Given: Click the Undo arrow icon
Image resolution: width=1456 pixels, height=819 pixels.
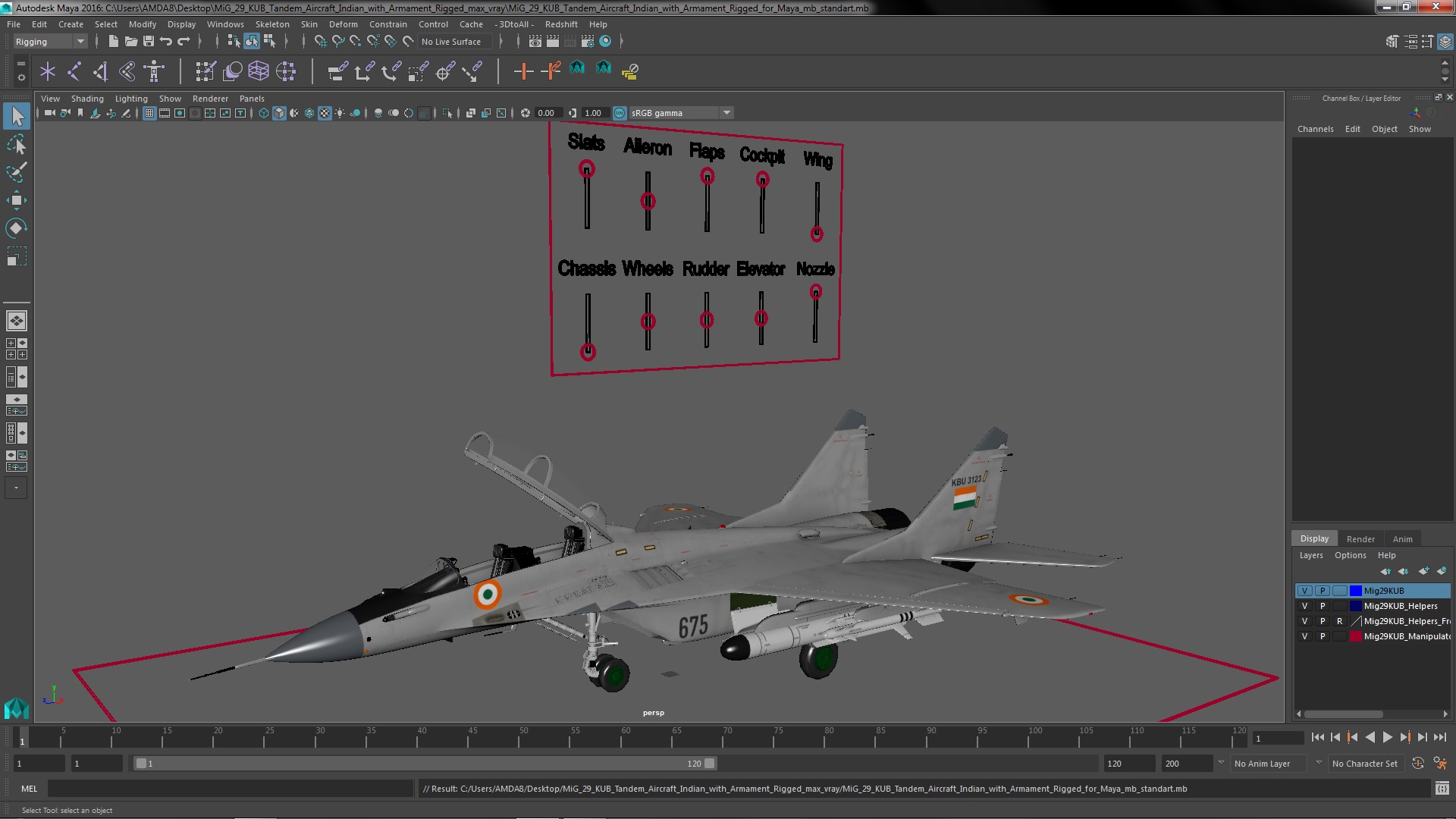Looking at the screenshot, I should click(x=166, y=41).
